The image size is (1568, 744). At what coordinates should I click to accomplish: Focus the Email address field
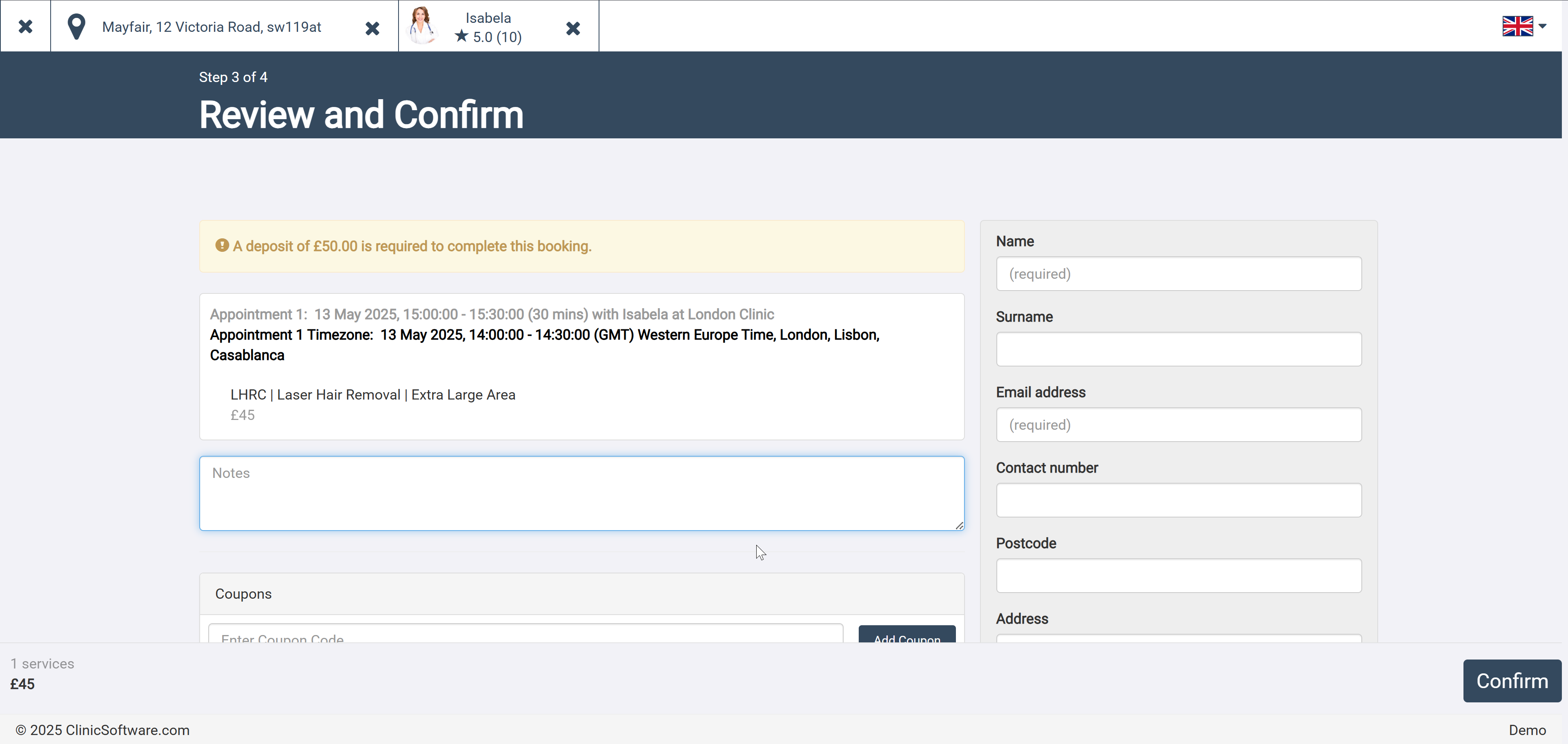click(x=1178, y=424)
